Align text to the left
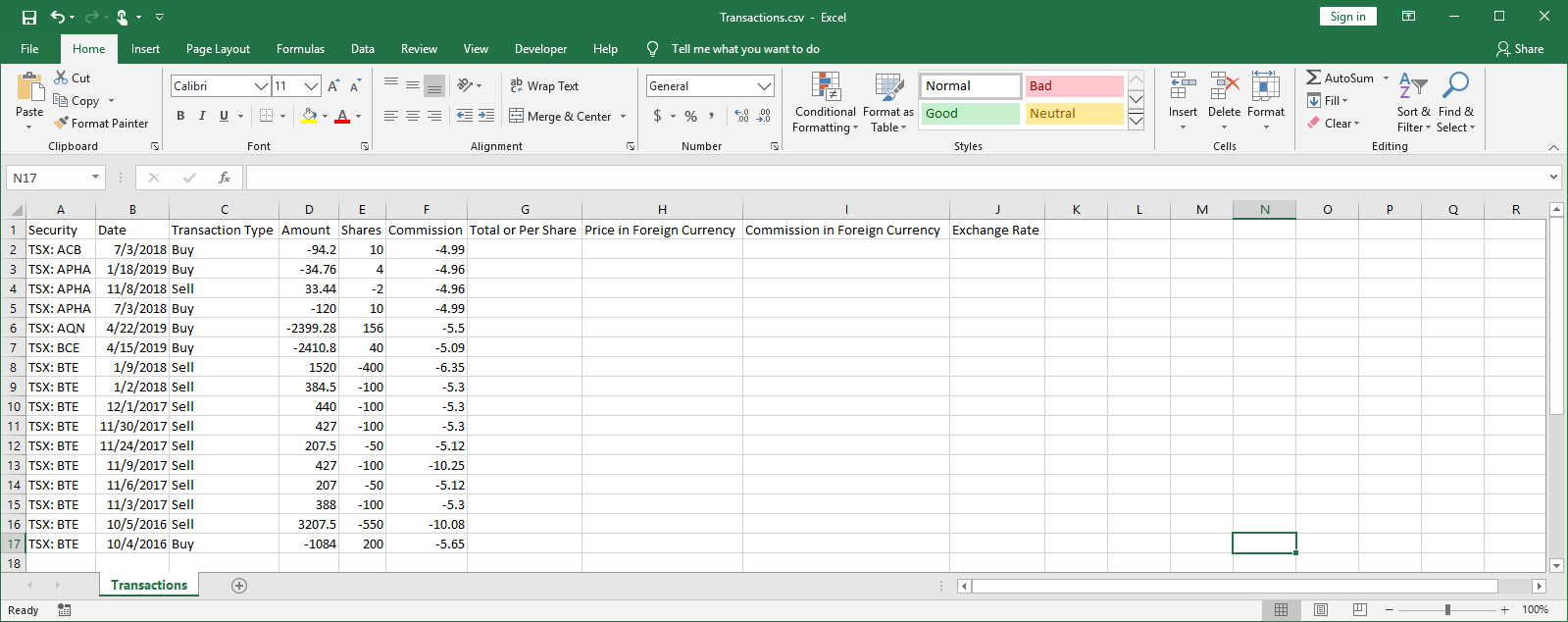Viewport: 1568px width, 622px height. 390,116
